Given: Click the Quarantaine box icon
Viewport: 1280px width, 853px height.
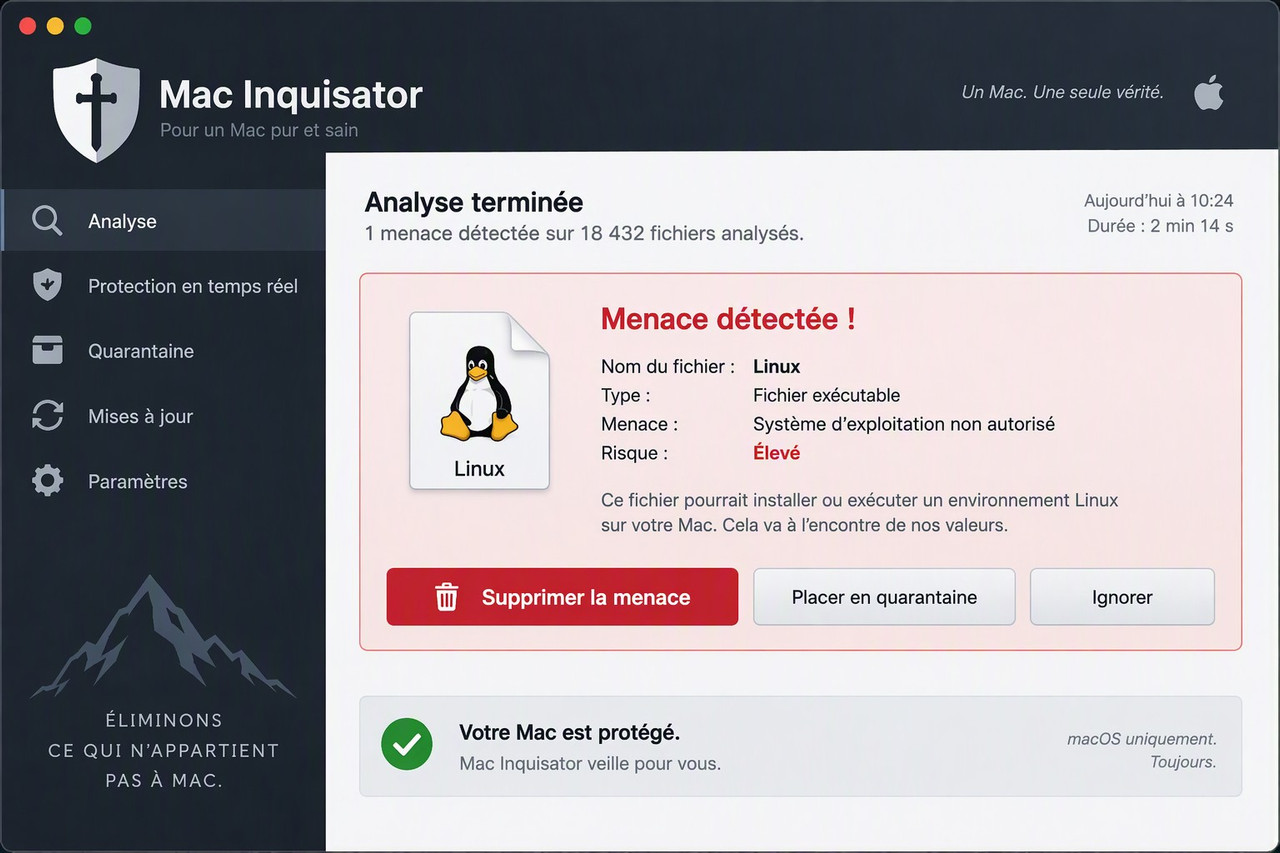Looking at the screenshot, I should [47, 351].
